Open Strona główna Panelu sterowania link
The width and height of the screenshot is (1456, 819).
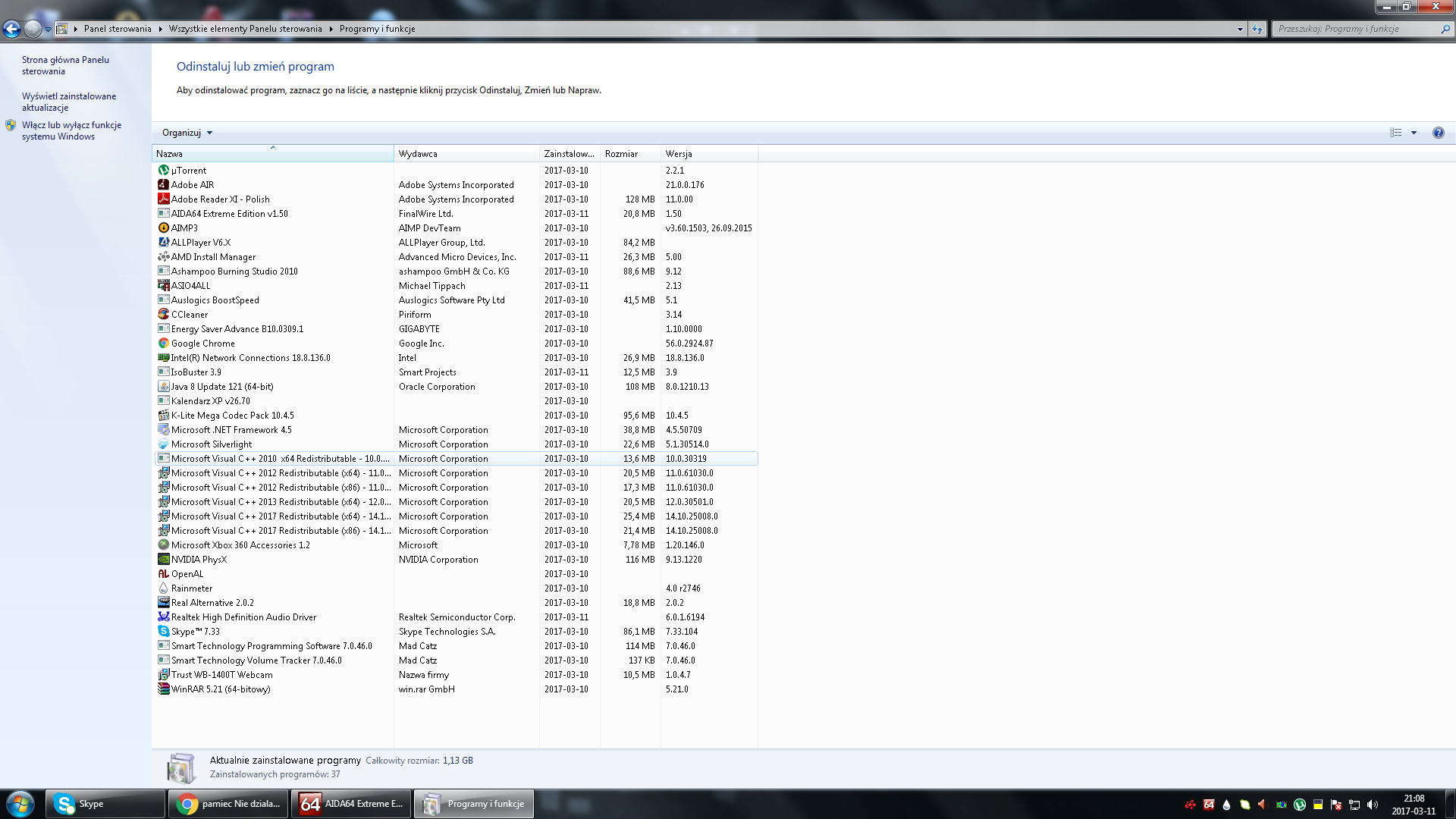[65, 65]
